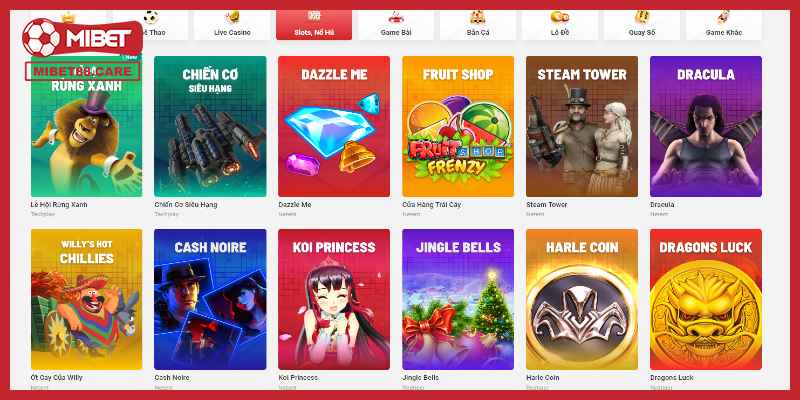Switch to the Bắn Cá tab
This screenshot has height=400, width=800.
[x=478, y=25]
